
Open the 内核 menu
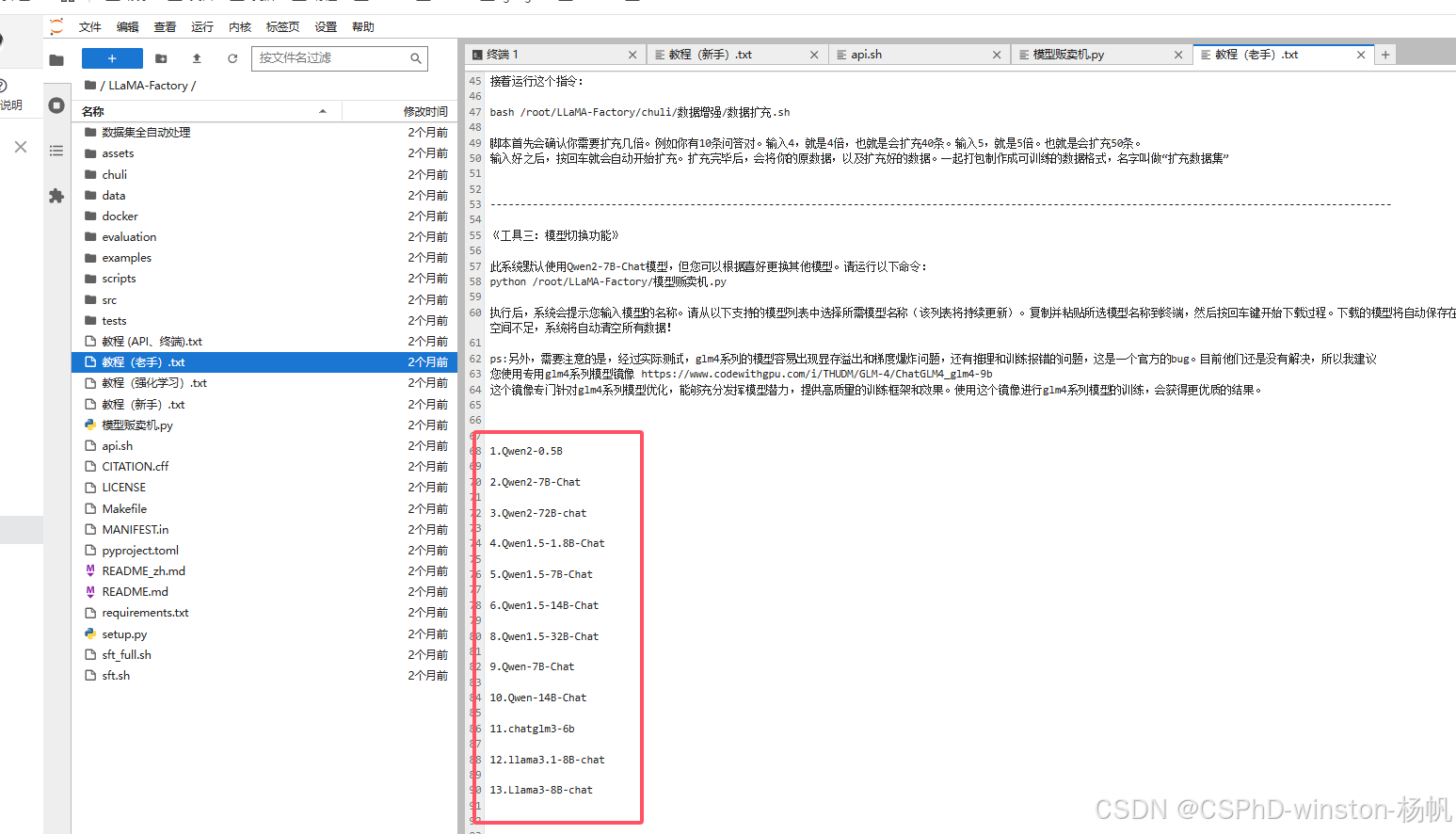click(x=240, y=26)
